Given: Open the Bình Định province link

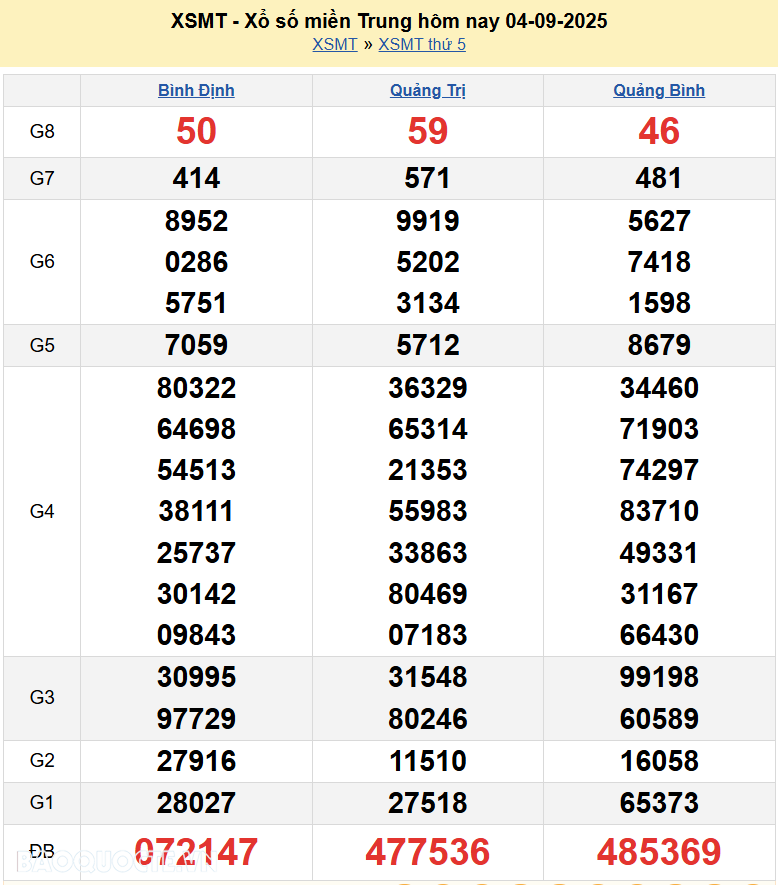Looking at the screenshot, I should (196, 90).
